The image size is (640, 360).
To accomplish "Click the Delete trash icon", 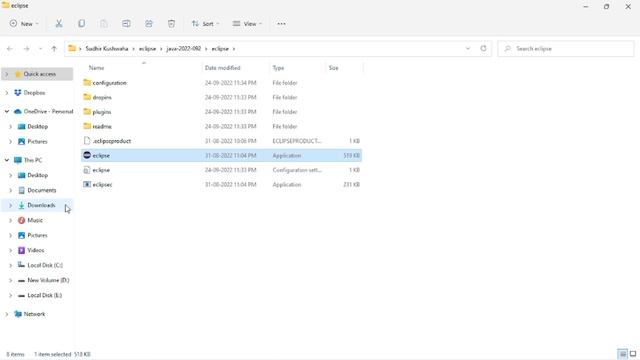I will tap(171, 24).
